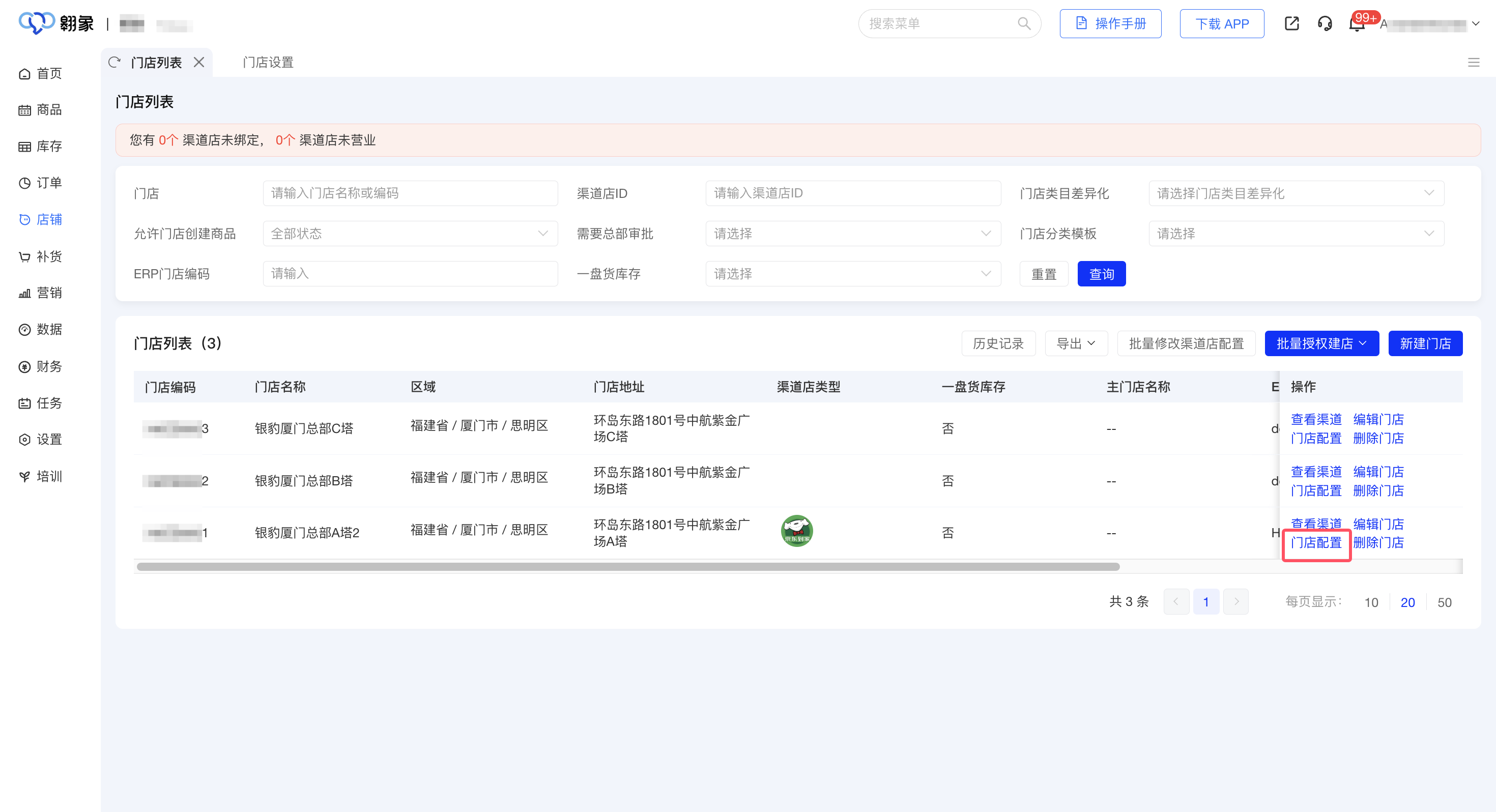Viewport: 1496px width, 812px height.
Task: Click the 查询 search button
Action: pos(1101,274)
